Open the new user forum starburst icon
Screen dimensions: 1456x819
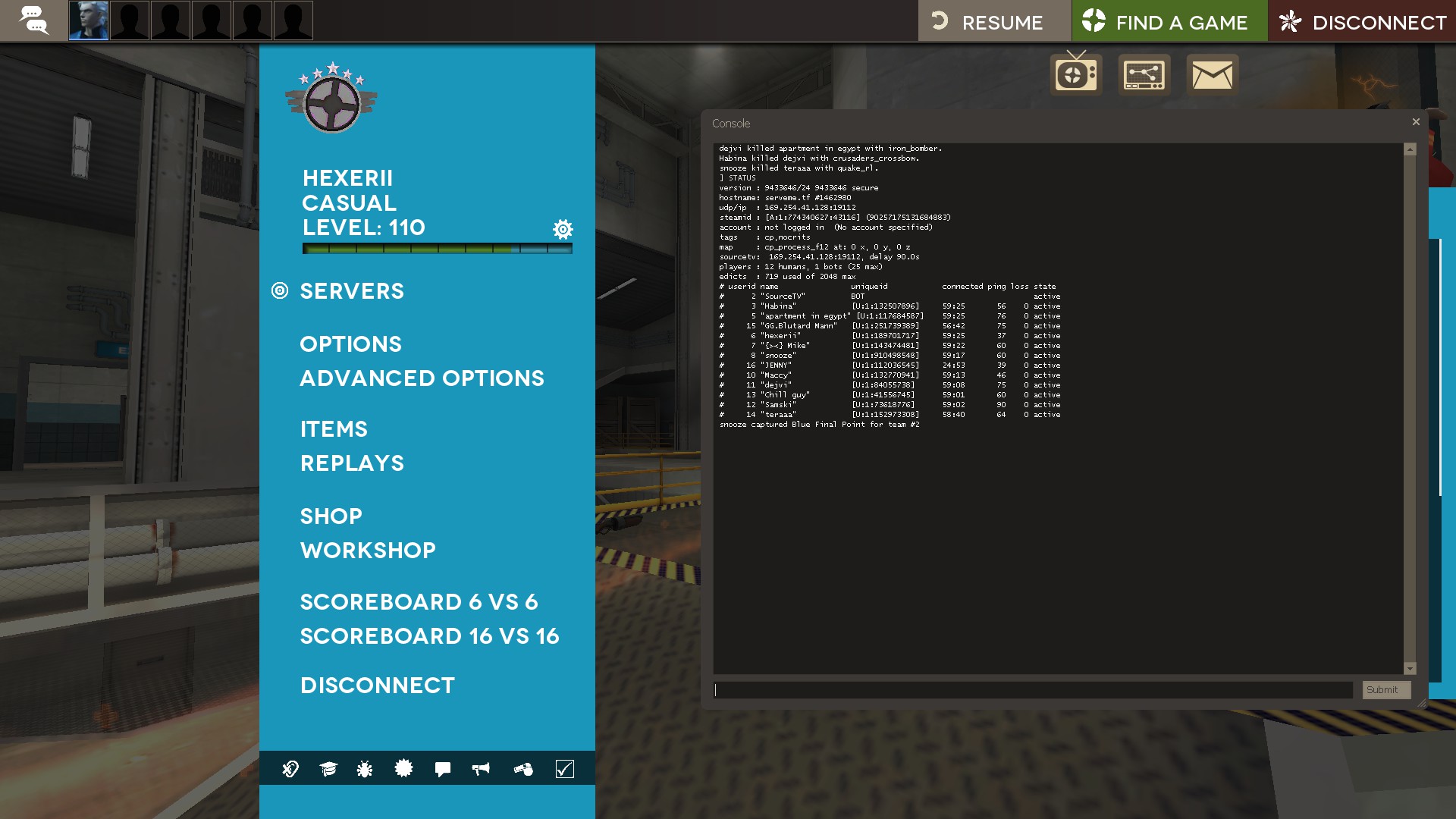click(403, 769)
